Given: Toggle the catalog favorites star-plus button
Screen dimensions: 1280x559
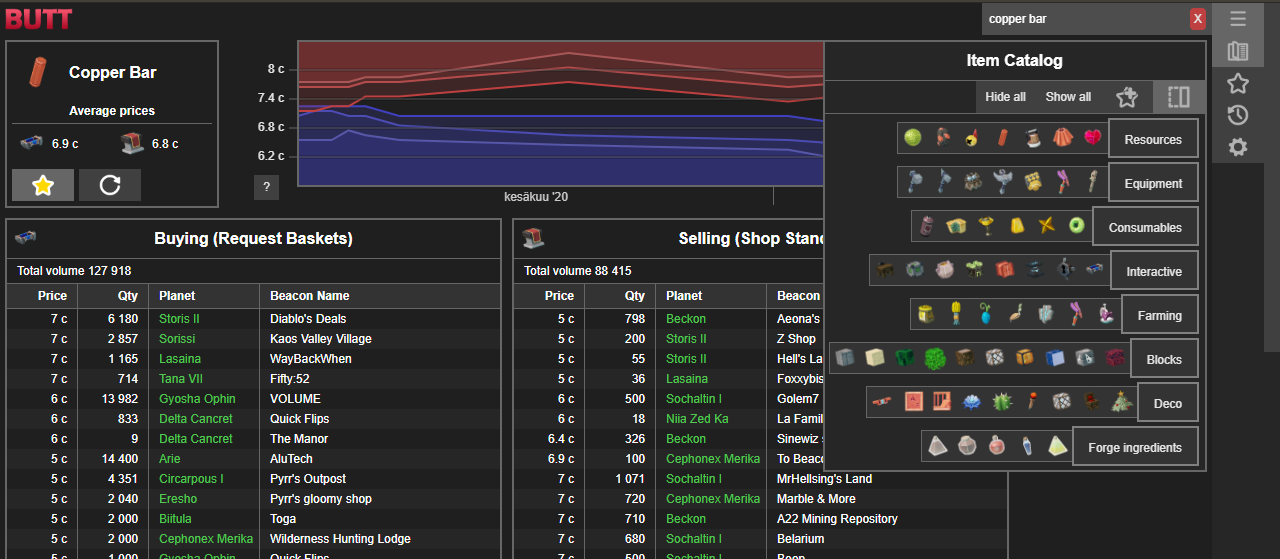Looking at the screenshot, I should point(1127,97).
